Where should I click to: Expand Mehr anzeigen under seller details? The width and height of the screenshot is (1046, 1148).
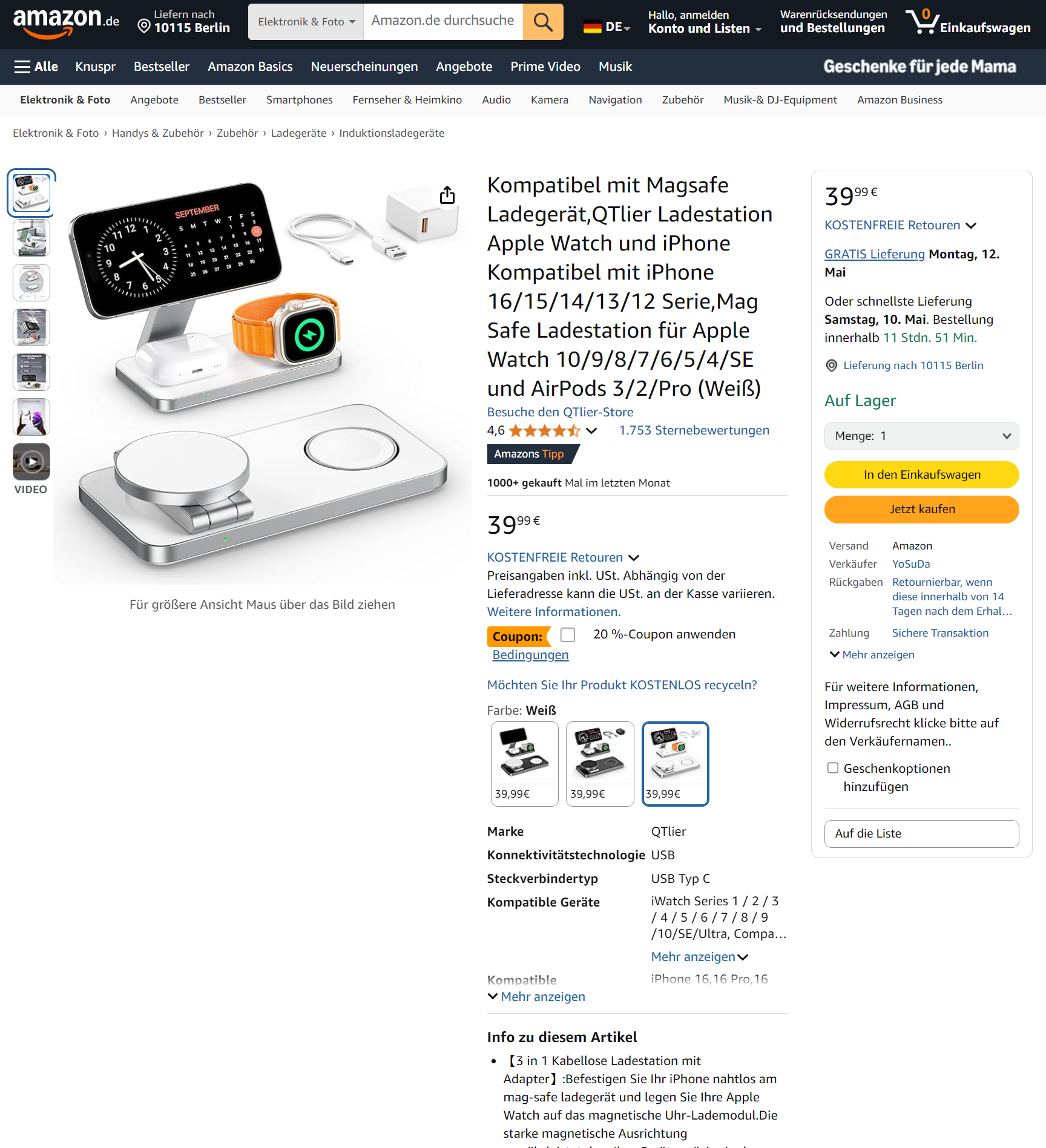click(872, 655)
